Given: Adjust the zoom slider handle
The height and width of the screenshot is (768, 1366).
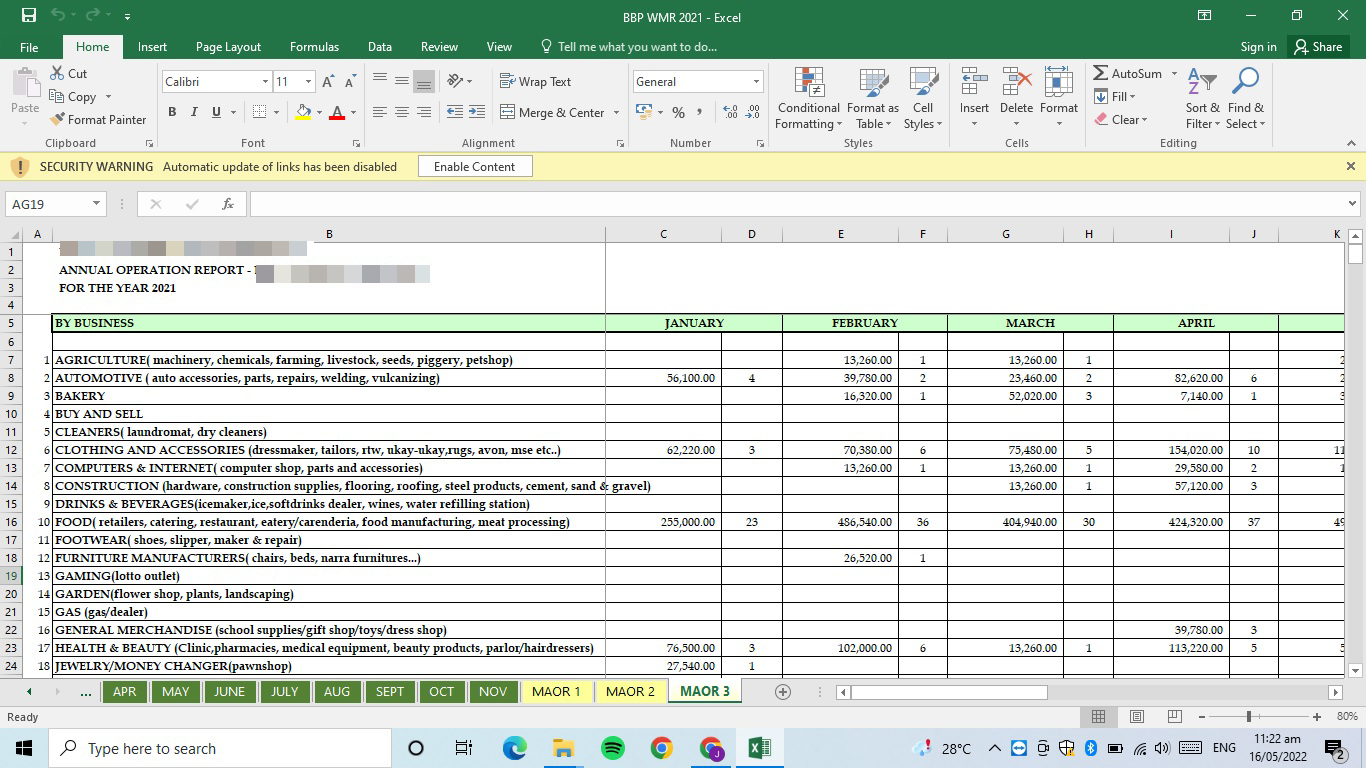Looking at the screenshot, I should (1248, 717).
